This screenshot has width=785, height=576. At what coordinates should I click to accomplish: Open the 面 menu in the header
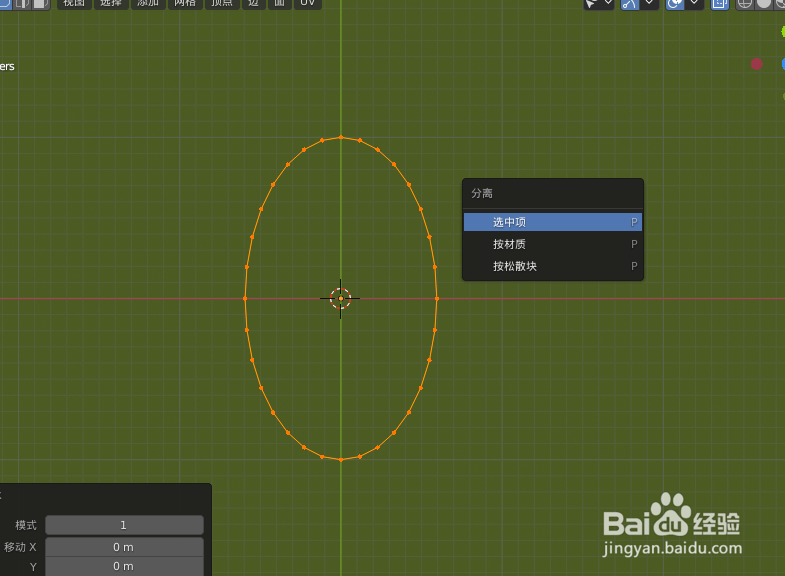coord(280,3)
